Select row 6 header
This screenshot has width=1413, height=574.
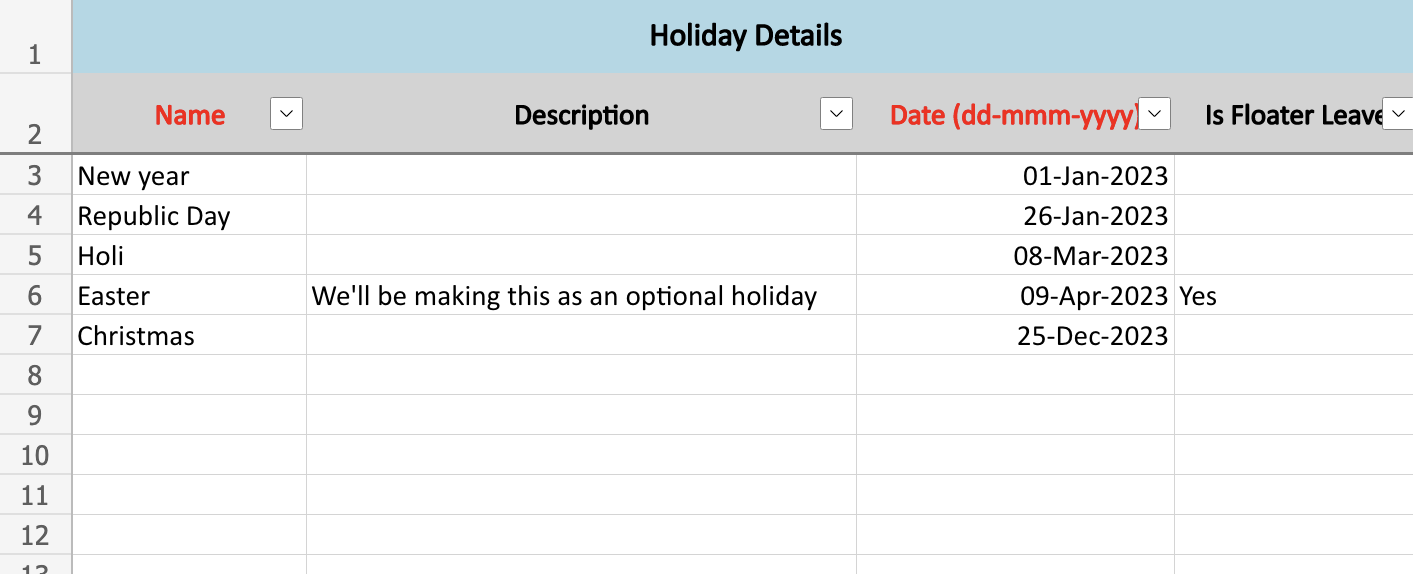coord(35,296)
